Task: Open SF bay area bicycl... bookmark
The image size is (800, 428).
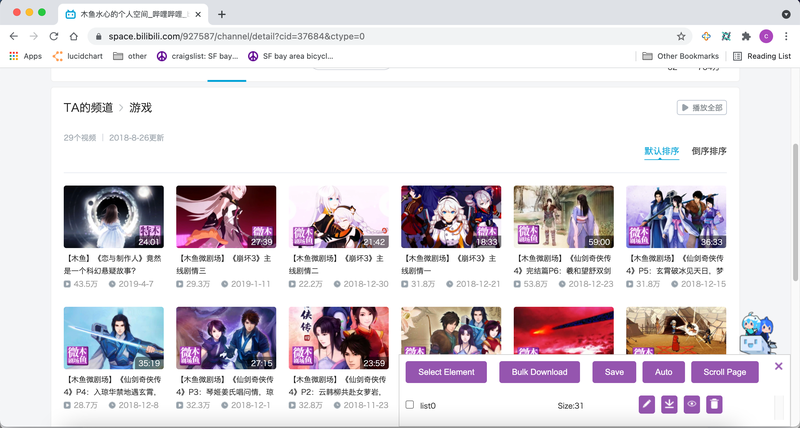Action: (291, 56)
